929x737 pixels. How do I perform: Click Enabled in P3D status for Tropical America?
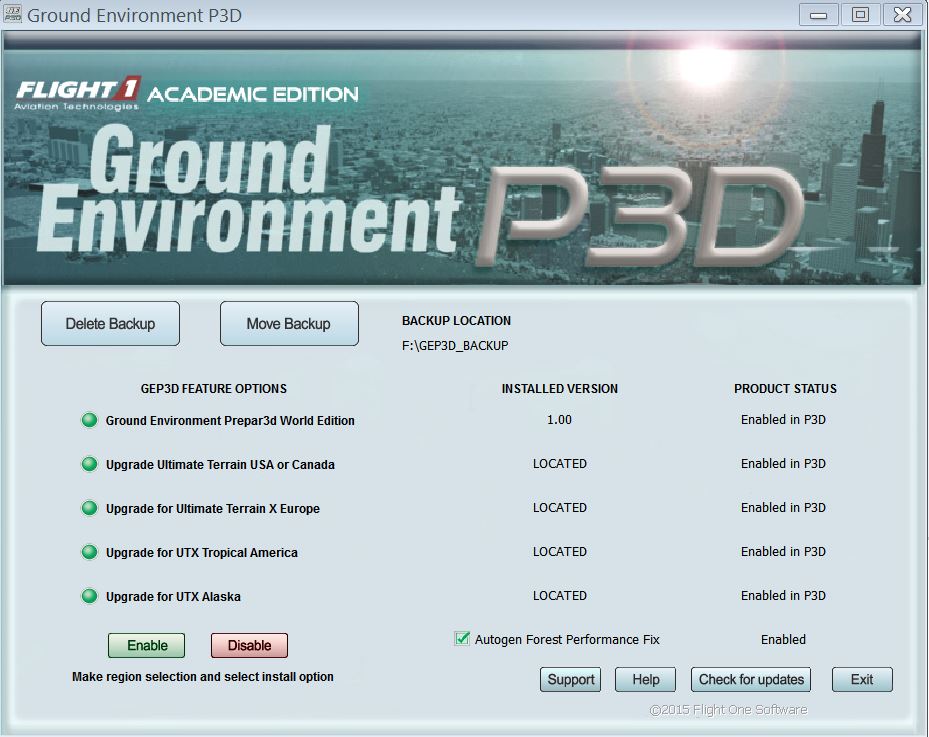click(783, 552)
